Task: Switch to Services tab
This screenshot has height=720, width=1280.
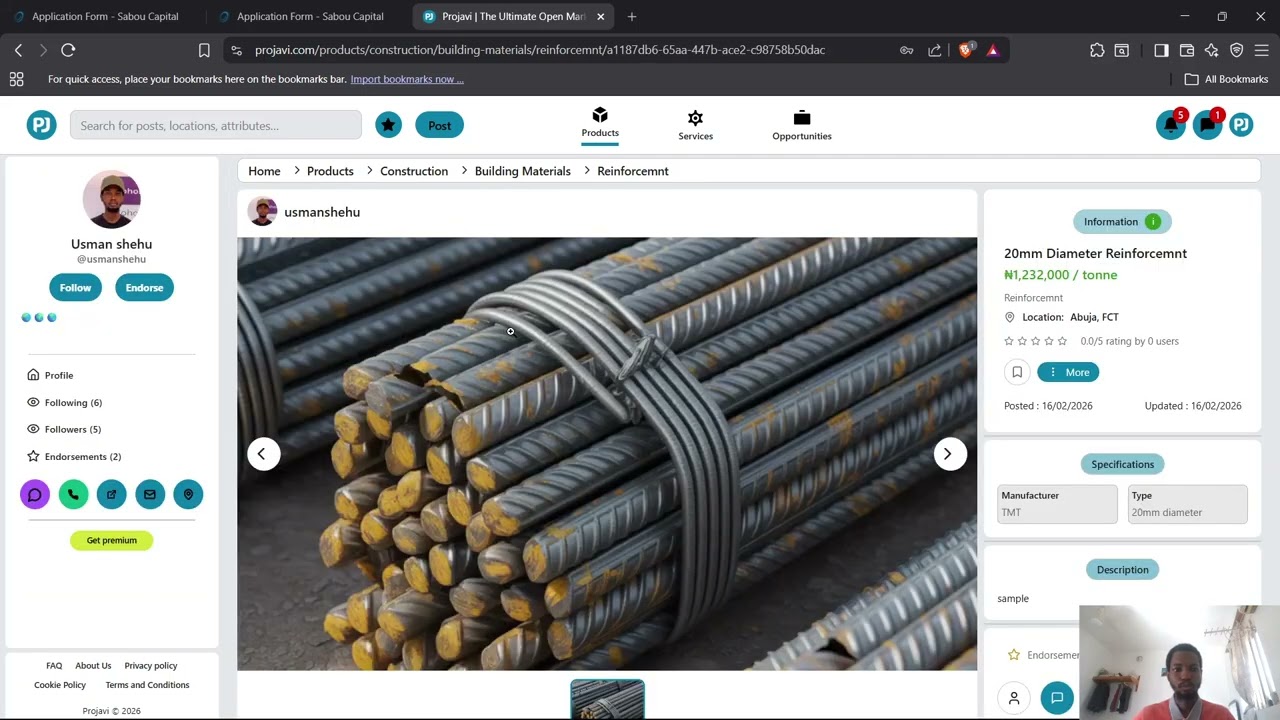Action: [x=695, y=125]
